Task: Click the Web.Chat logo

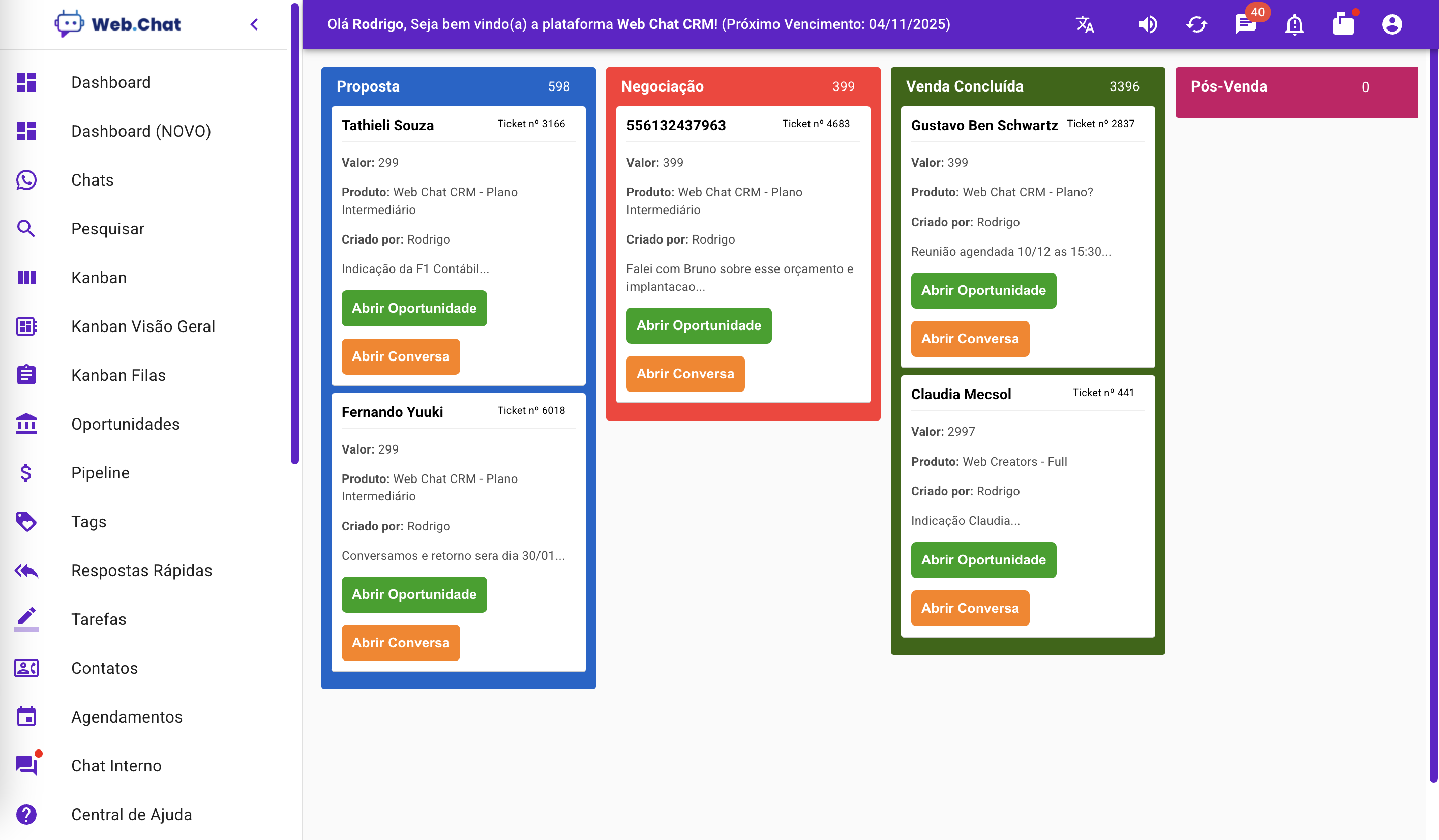Action: point(117,24)
